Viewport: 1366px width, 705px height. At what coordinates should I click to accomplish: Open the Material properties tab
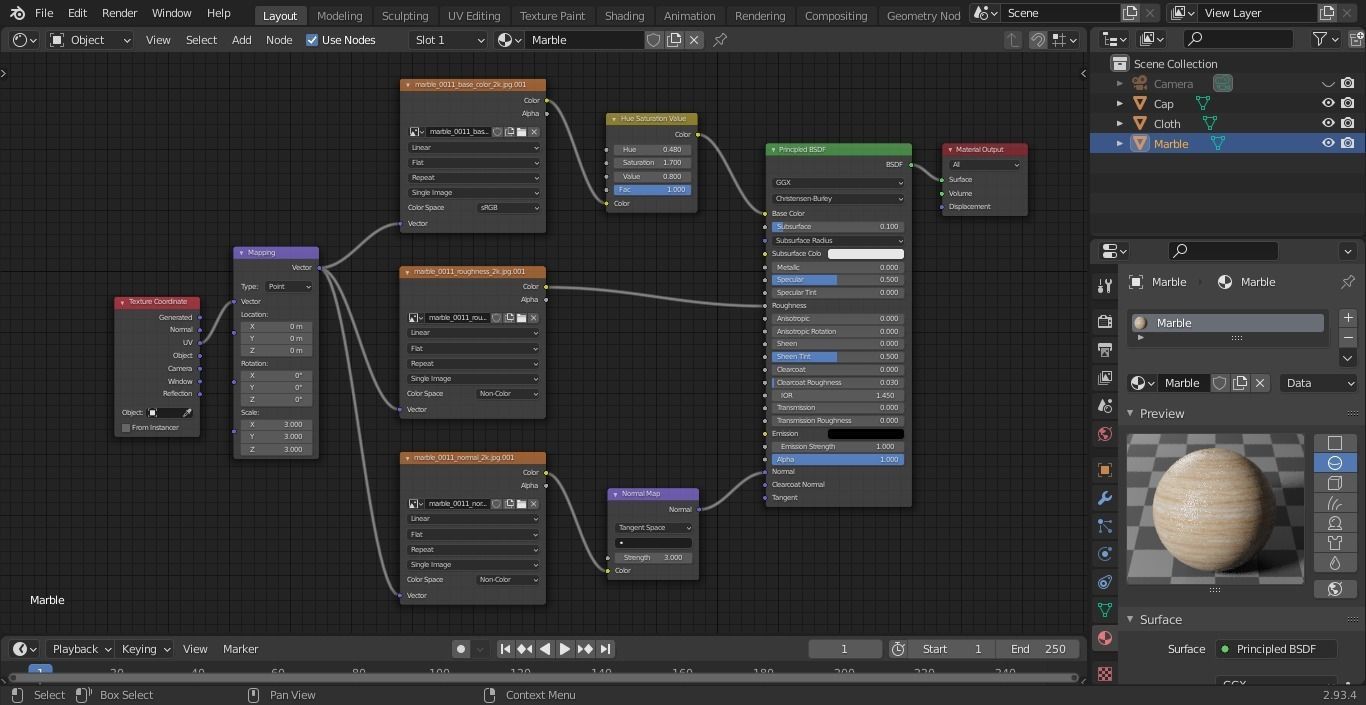pyautogui.click(x=1105, y=638)
